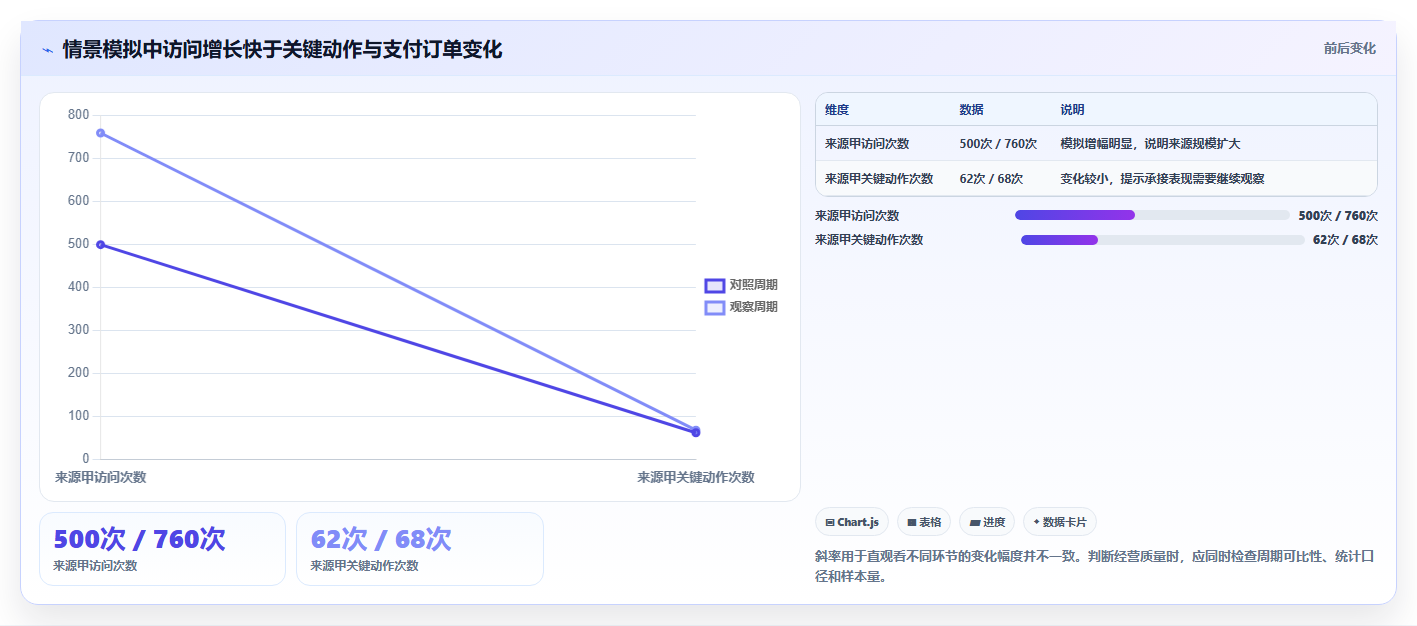The height and width of the screenshot is (626, 1417).
Task: Click the y-axis value 800
Action: point(78,115)
